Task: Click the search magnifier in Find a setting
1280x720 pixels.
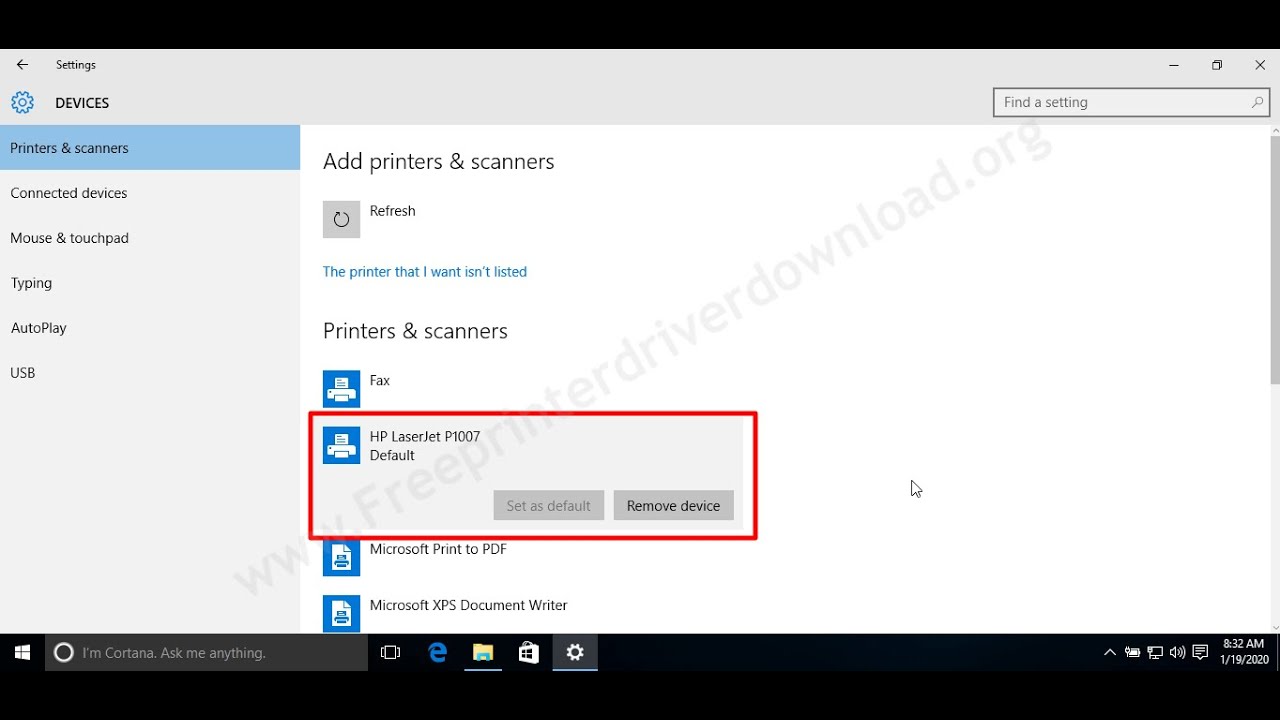Action: [1257, 102]
